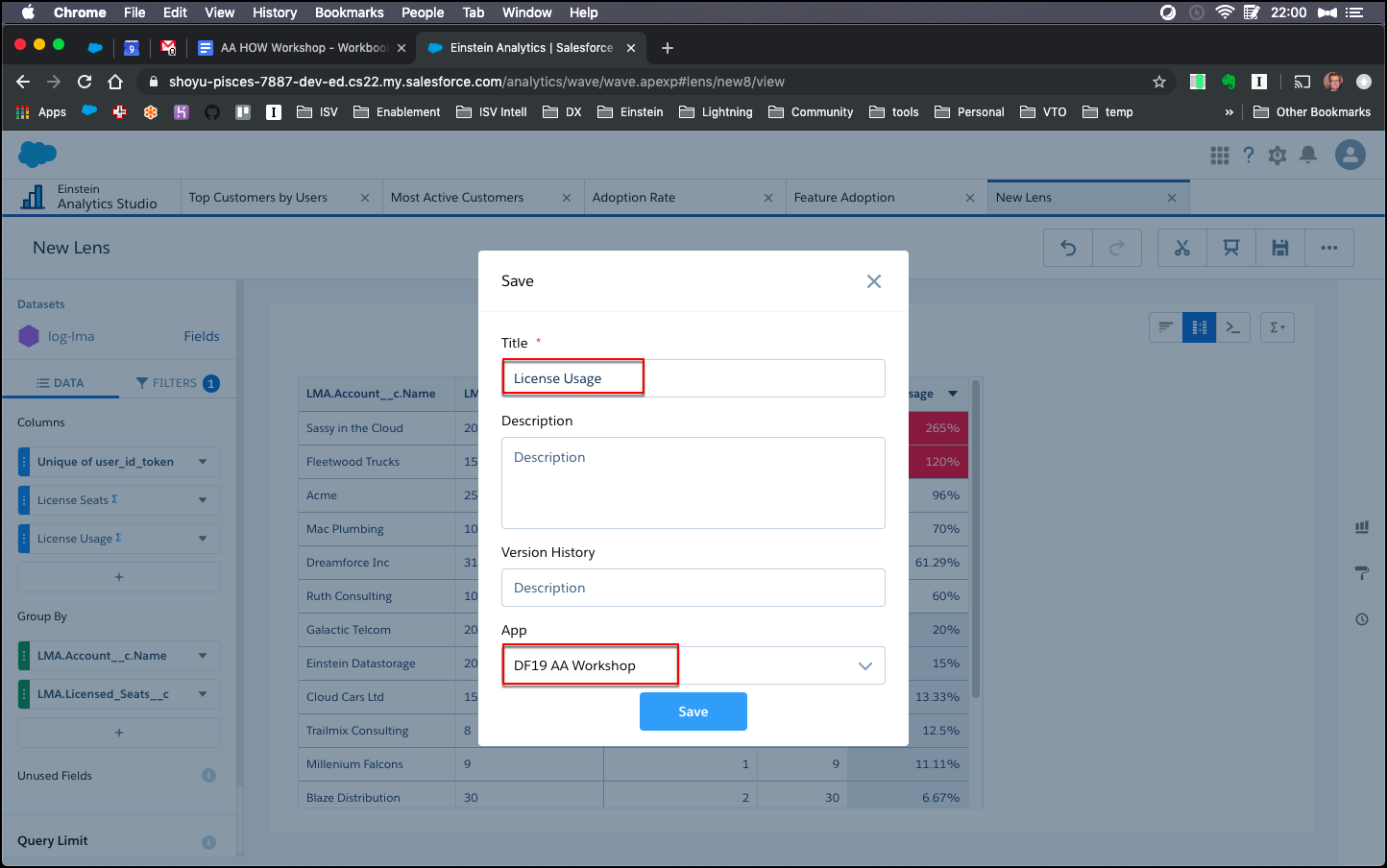Select the DATA panel tab

[61, 383]
